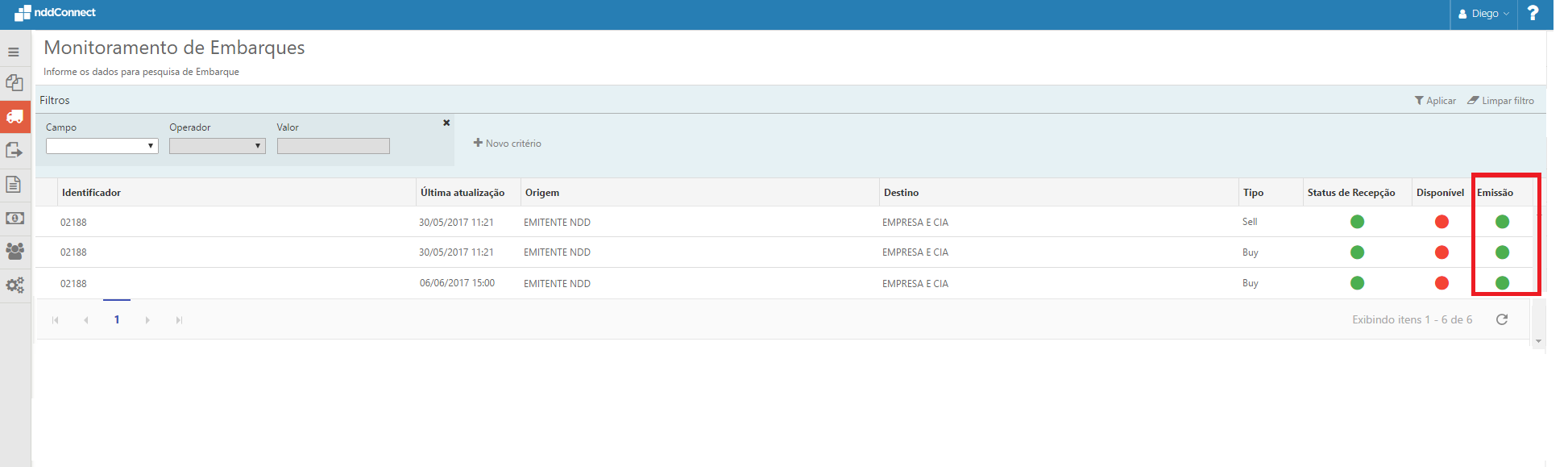The image size is (1568, 467).
Task: Open the settings gears sidebar icon
Action: (15, 286)
